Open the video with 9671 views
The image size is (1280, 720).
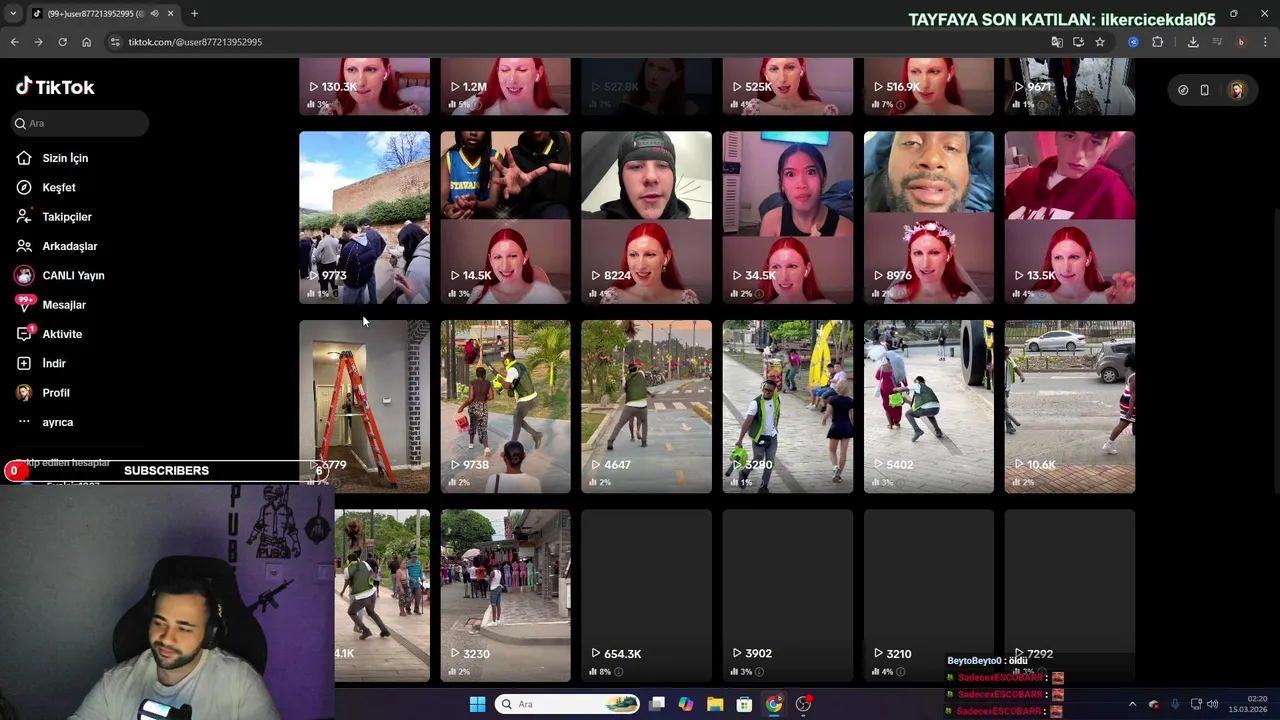[x=1070, y=86]
